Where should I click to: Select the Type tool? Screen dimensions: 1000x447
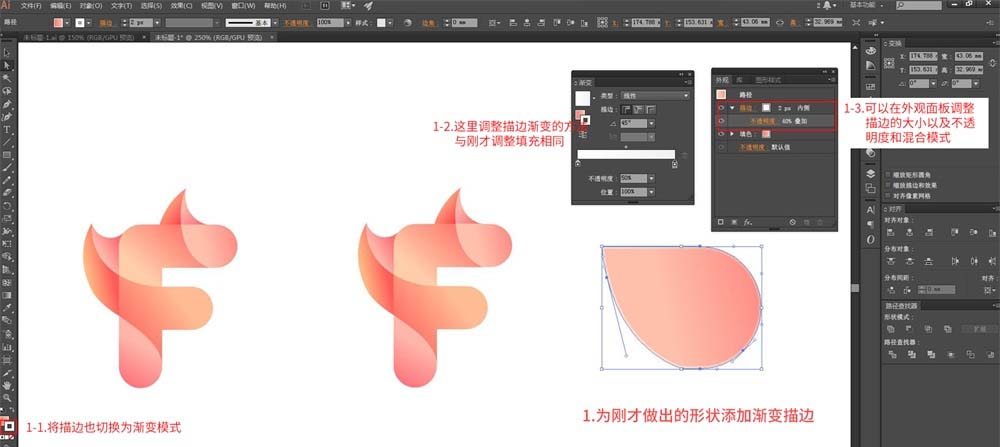[7, 129]
